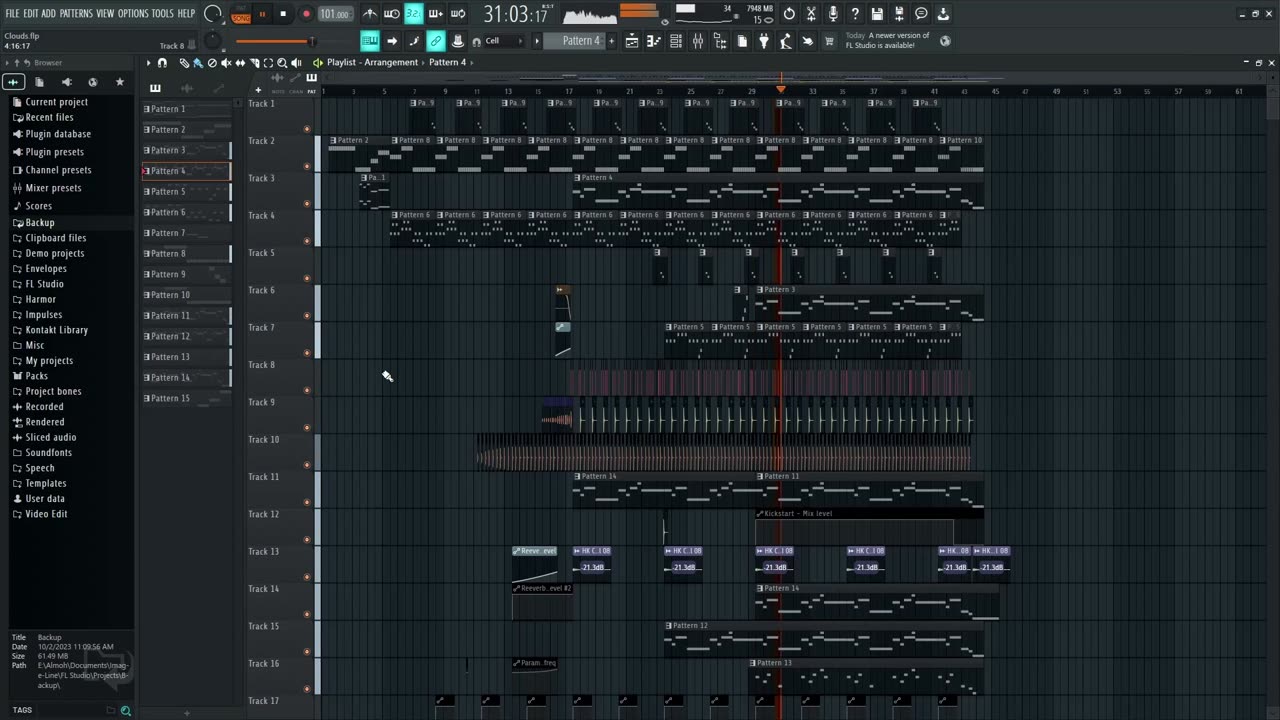
Task: Open the help question mark icon
Action: coord(855,14)
